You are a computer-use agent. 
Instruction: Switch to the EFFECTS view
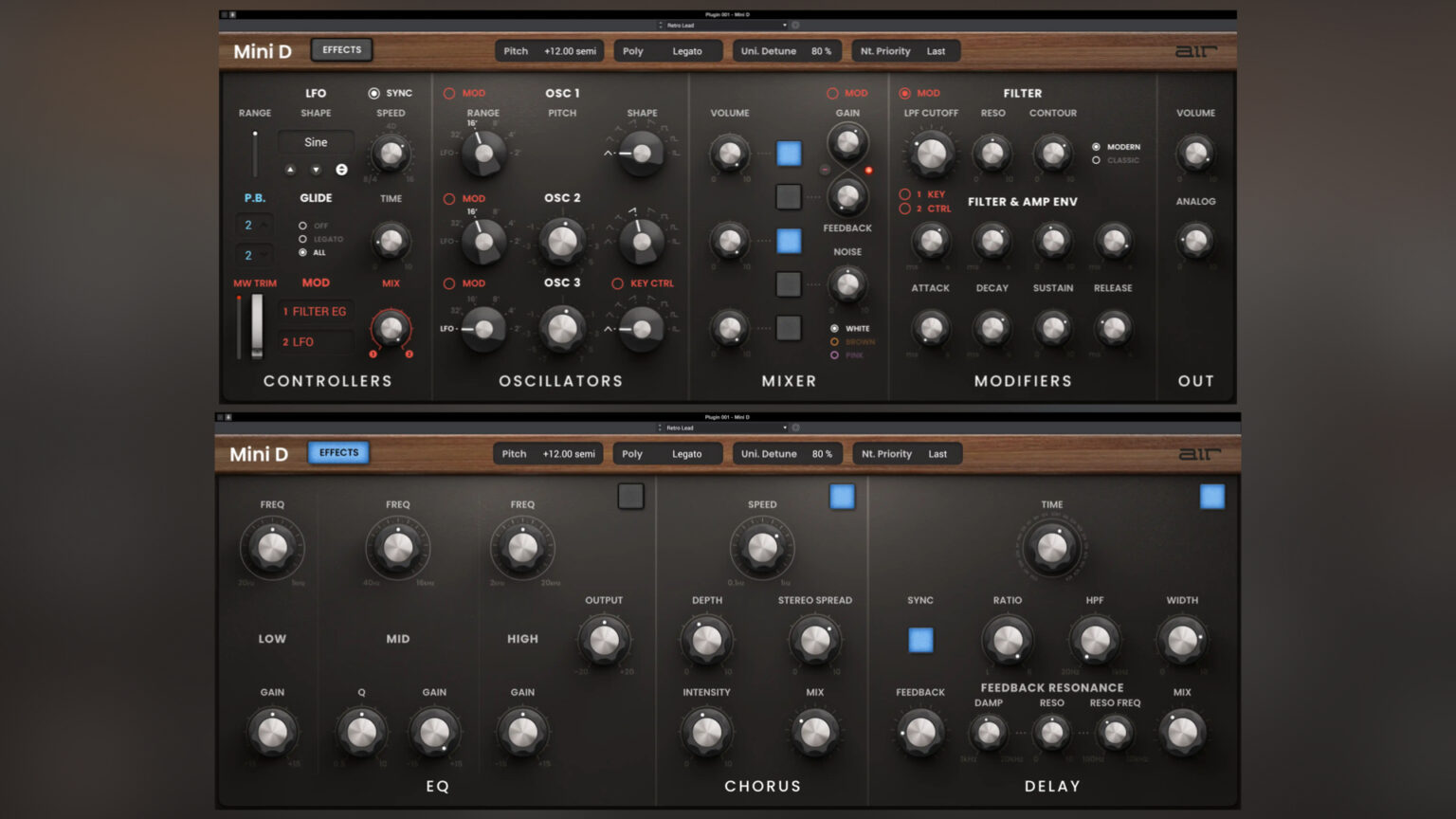coord(341,49)
